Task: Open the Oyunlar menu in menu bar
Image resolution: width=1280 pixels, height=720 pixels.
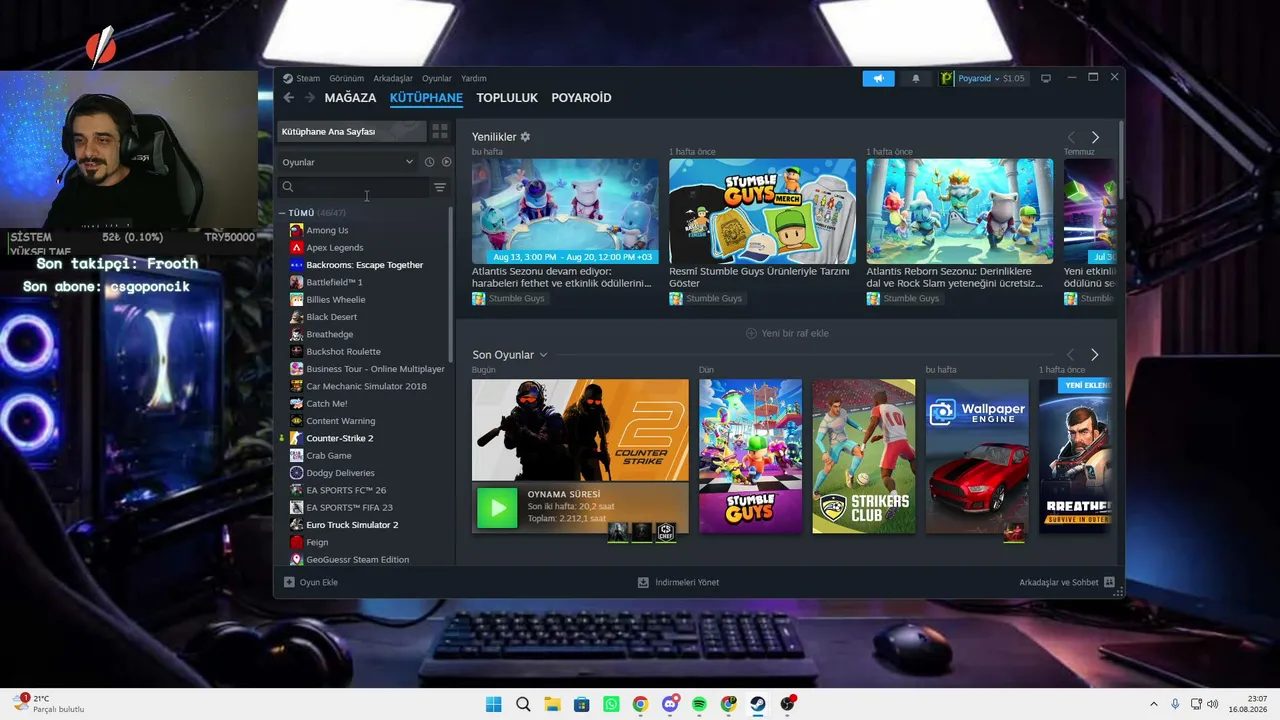Action: pyautogui.click(x=437, y=78)
